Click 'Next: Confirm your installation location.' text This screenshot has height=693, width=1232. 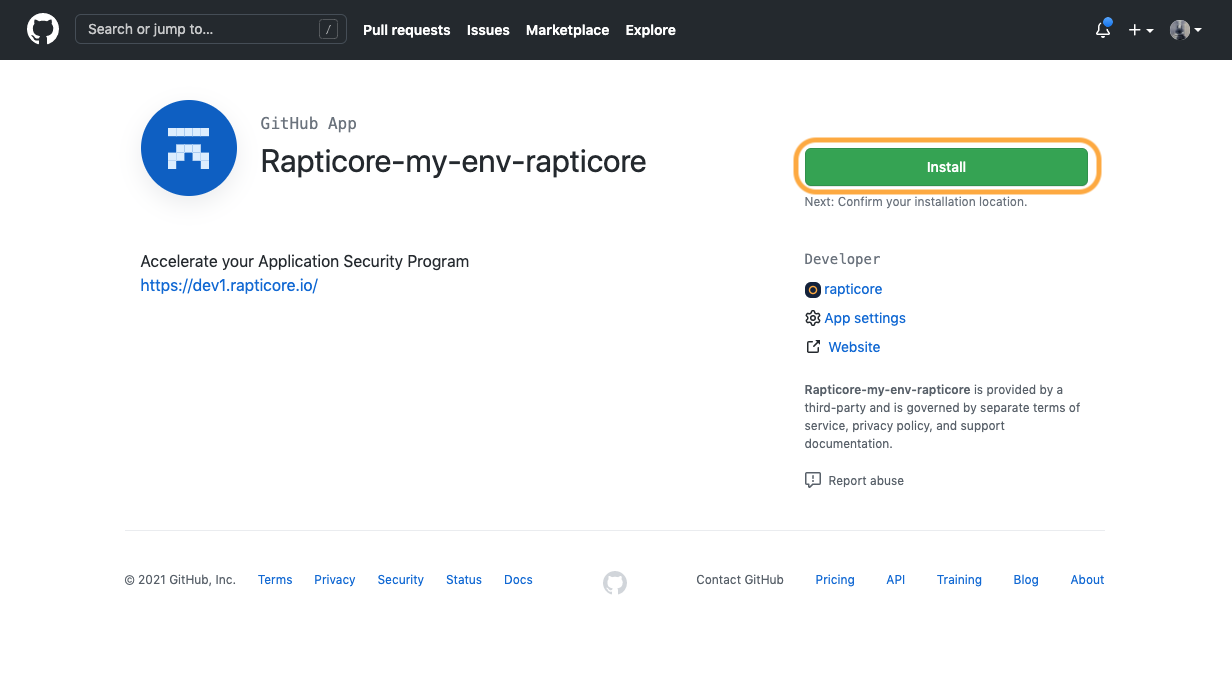[x=916, y=202]
